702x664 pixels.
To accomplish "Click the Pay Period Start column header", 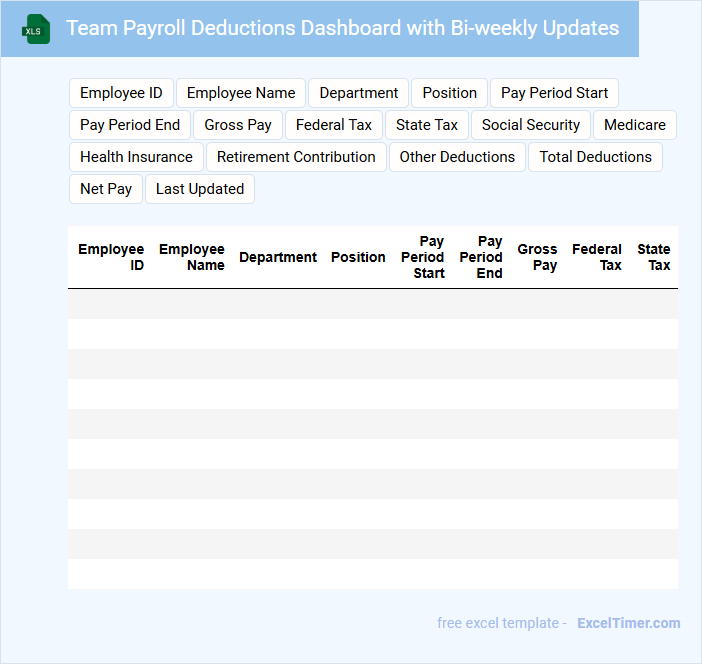I will (x=422, y=257).
